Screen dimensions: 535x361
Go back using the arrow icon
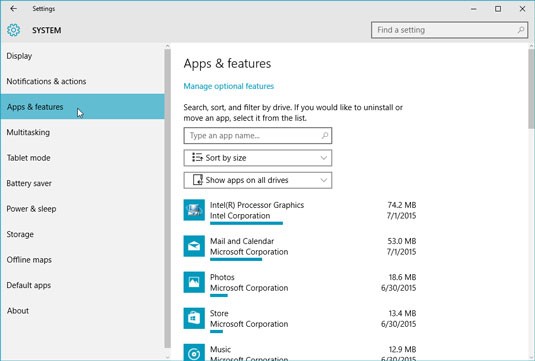point(13,9)
